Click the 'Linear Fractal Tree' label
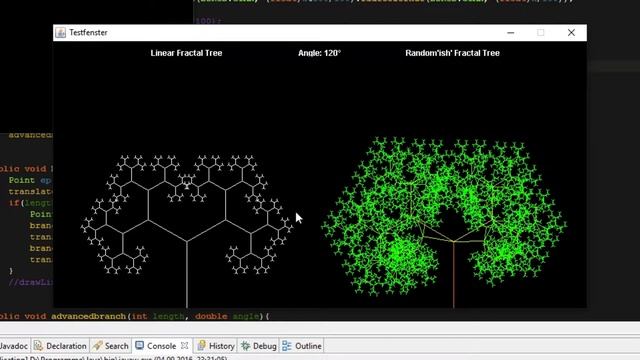 tap(186, 53)
